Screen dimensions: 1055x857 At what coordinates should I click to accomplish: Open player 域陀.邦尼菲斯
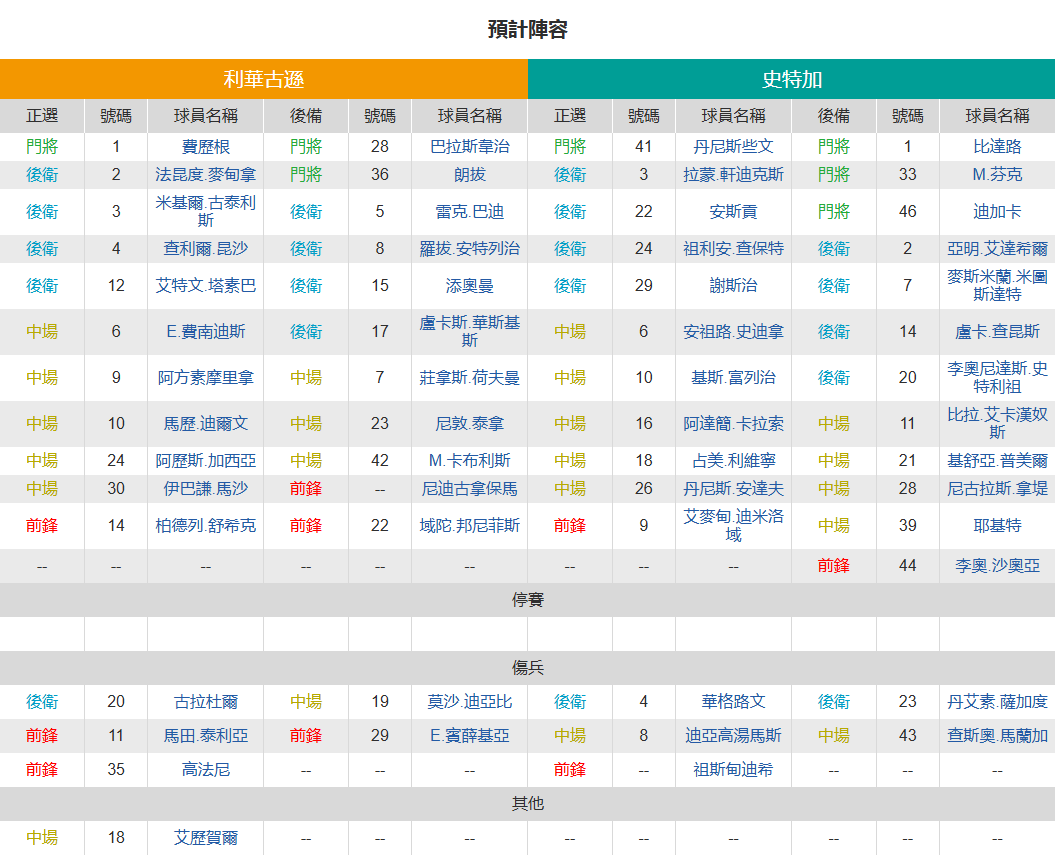(470, 525)
